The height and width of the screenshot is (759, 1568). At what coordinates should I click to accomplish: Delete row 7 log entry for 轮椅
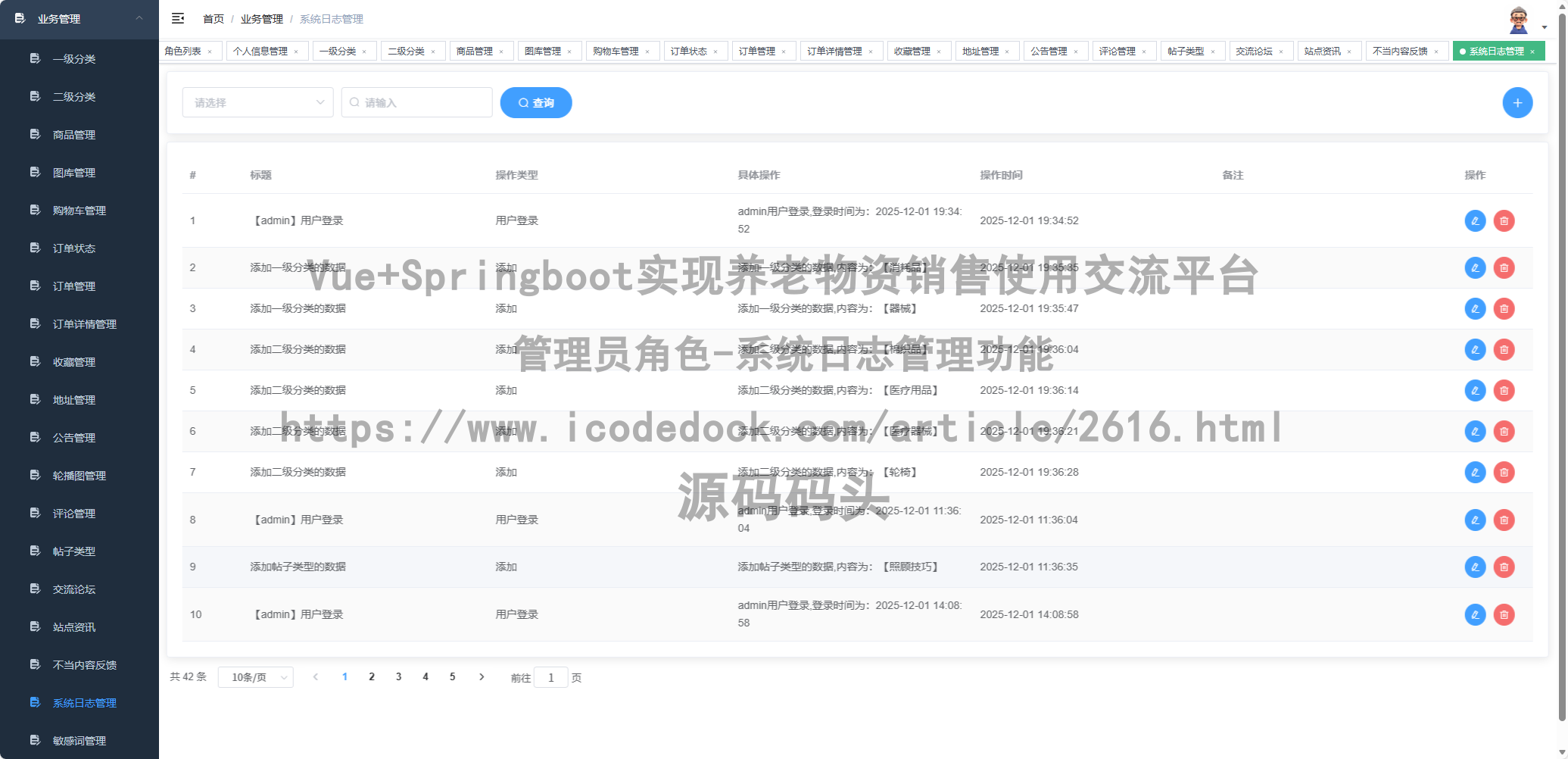pyautogui.click(x=1504, y=472)
